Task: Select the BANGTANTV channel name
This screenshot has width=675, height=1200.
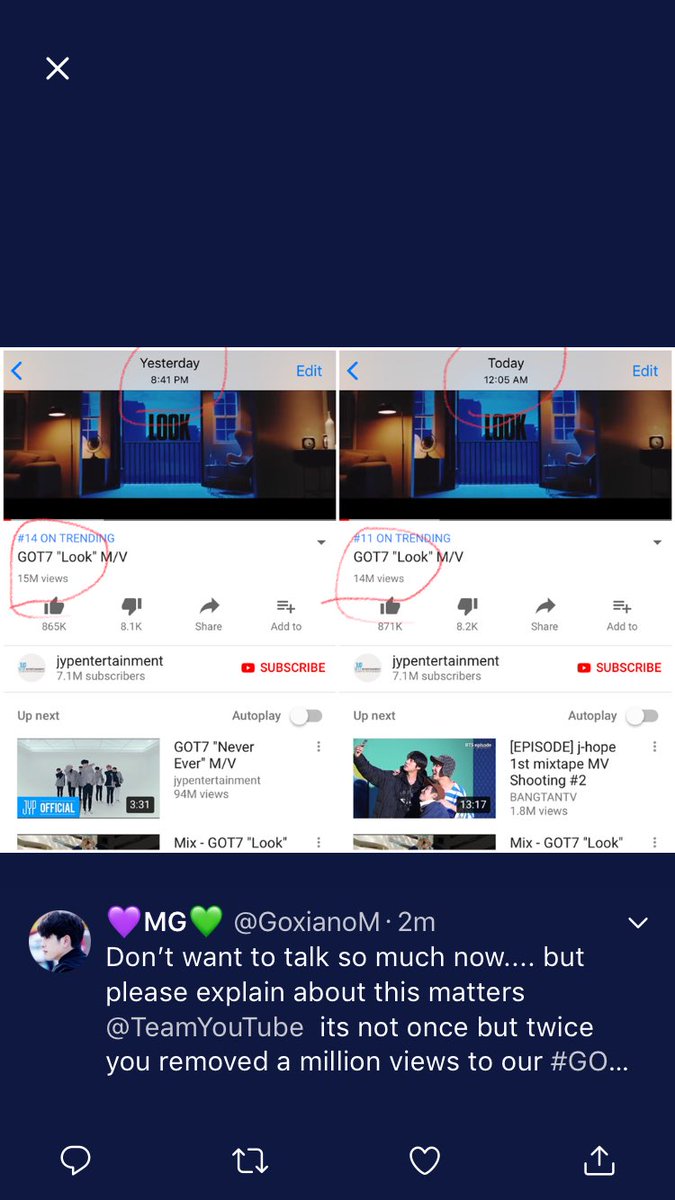Action: 543,797
